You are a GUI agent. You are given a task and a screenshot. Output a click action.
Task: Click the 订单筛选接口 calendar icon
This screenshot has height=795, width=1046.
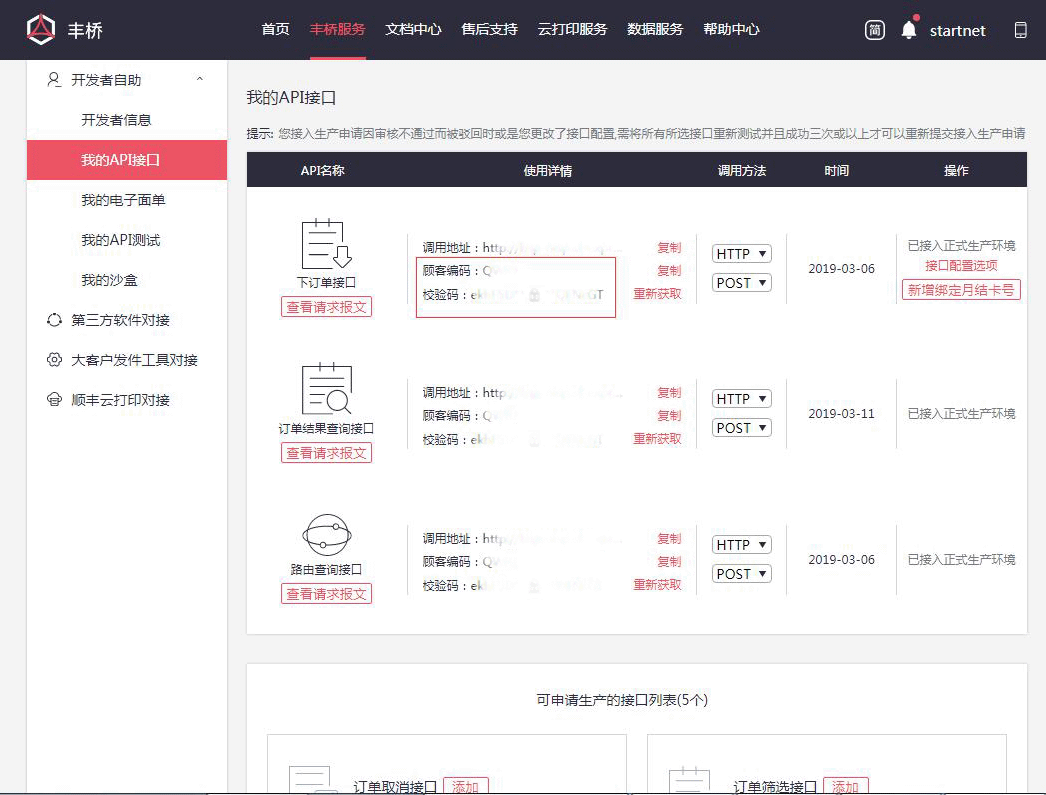[x=690, y=780]
